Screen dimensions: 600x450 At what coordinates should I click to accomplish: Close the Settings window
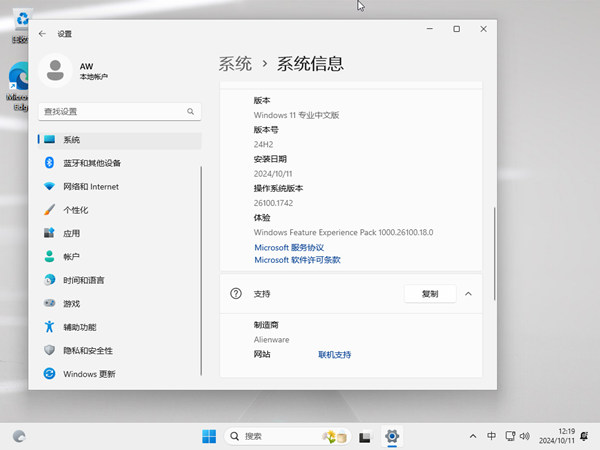(483, 29)
